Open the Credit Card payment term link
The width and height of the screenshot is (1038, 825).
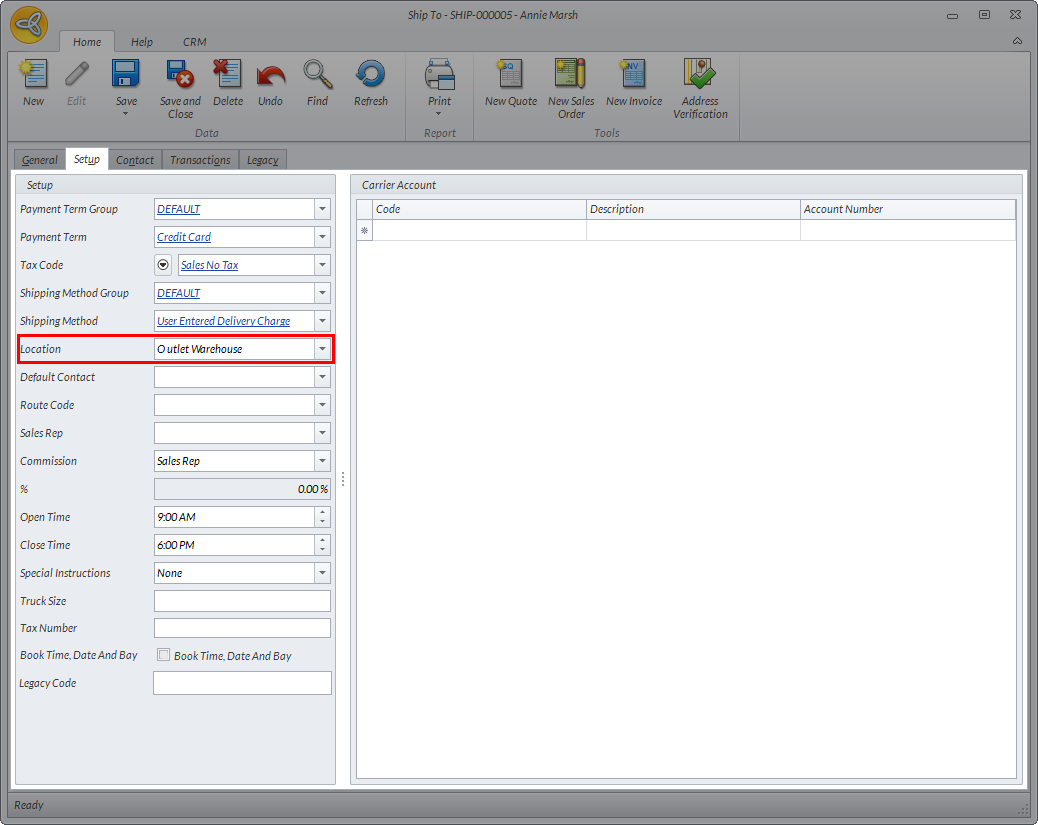coord(184,237)
